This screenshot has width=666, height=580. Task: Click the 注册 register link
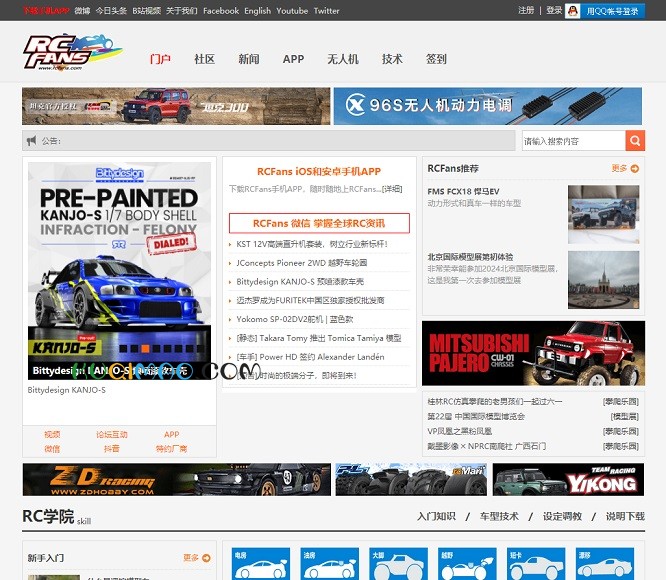526,11
